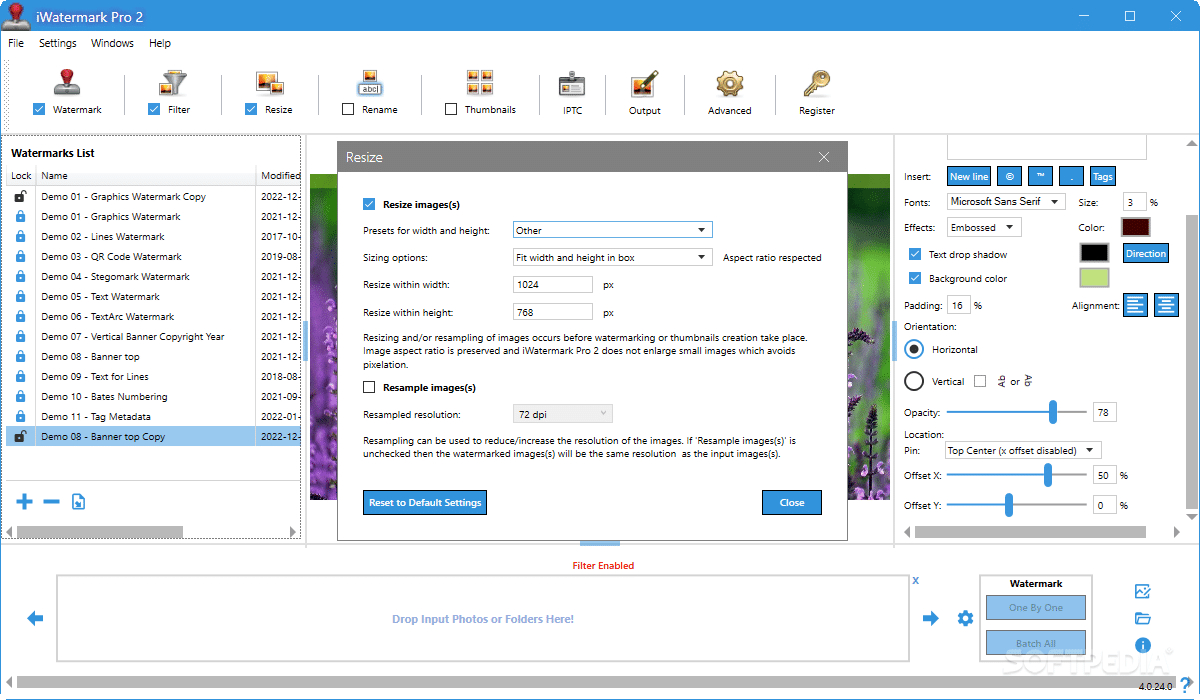Select Vertical orientation radio button
The height and width of the screenshot is (700, 1200).
[x=914, y=381]
